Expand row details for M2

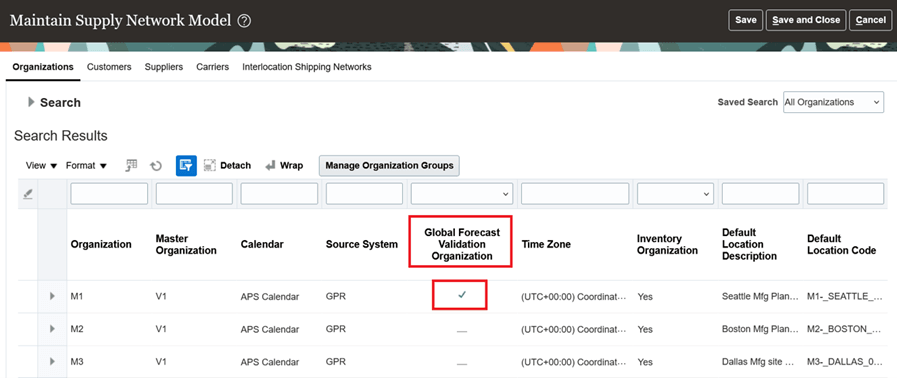pyautogui.click(x=52, y=329)
